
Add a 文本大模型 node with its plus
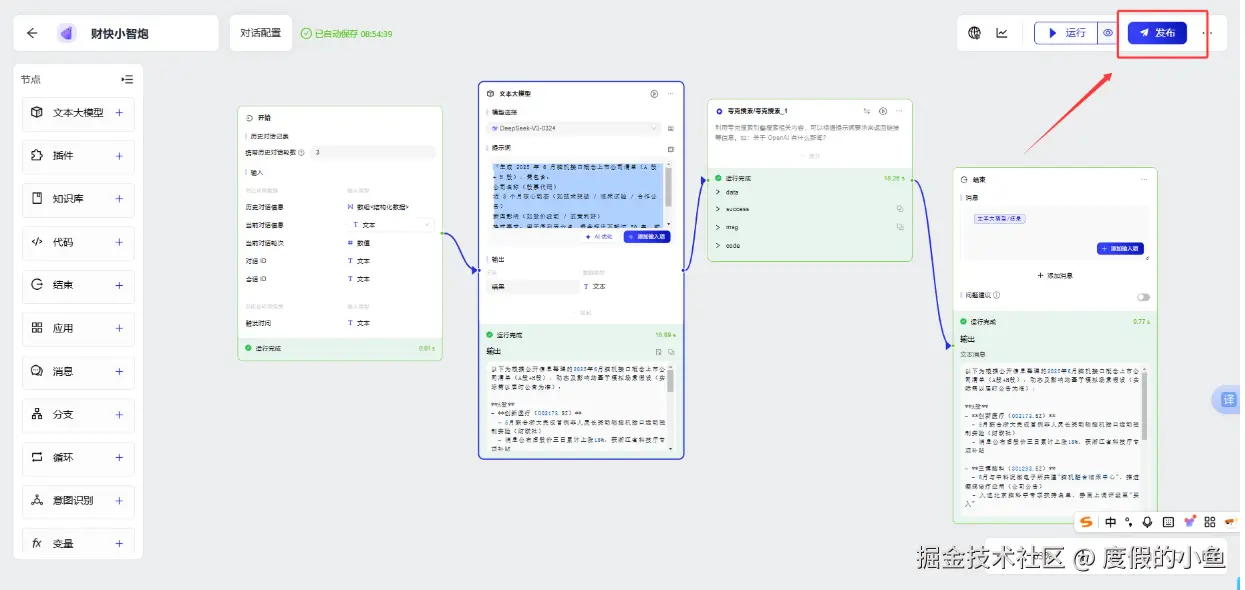point(119,113)
